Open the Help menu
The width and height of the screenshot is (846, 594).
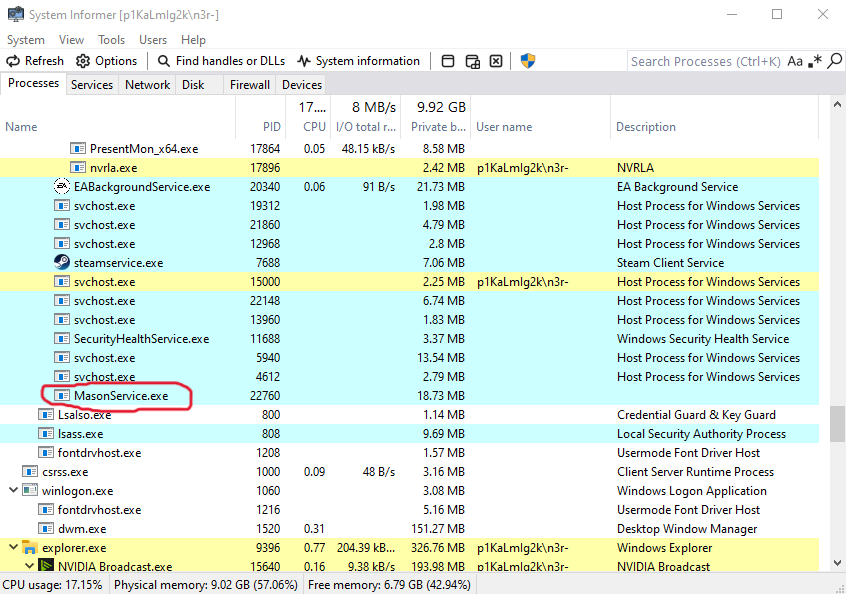193,40
